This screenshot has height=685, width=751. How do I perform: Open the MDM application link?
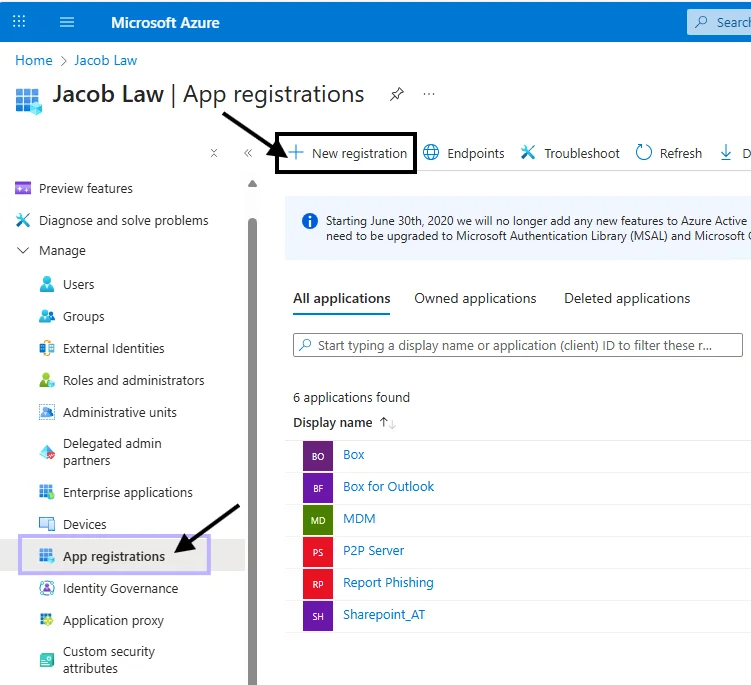[x=359, y=519]
